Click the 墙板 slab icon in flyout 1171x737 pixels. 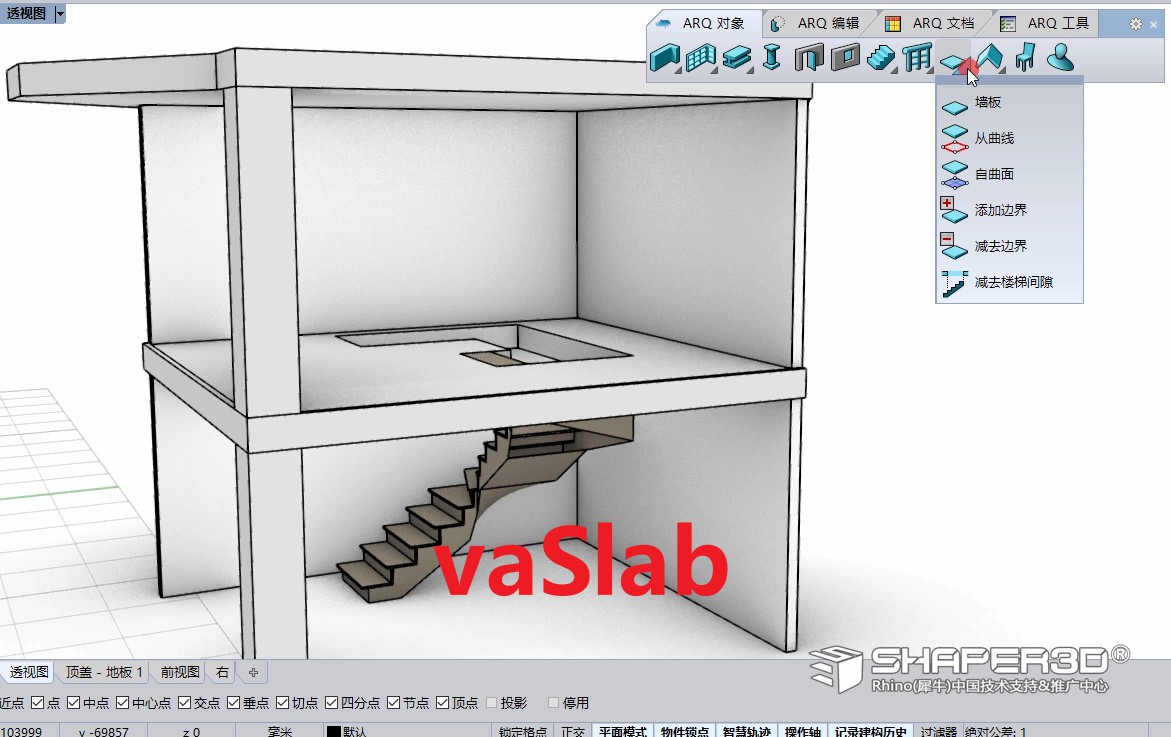click(954, 107)
